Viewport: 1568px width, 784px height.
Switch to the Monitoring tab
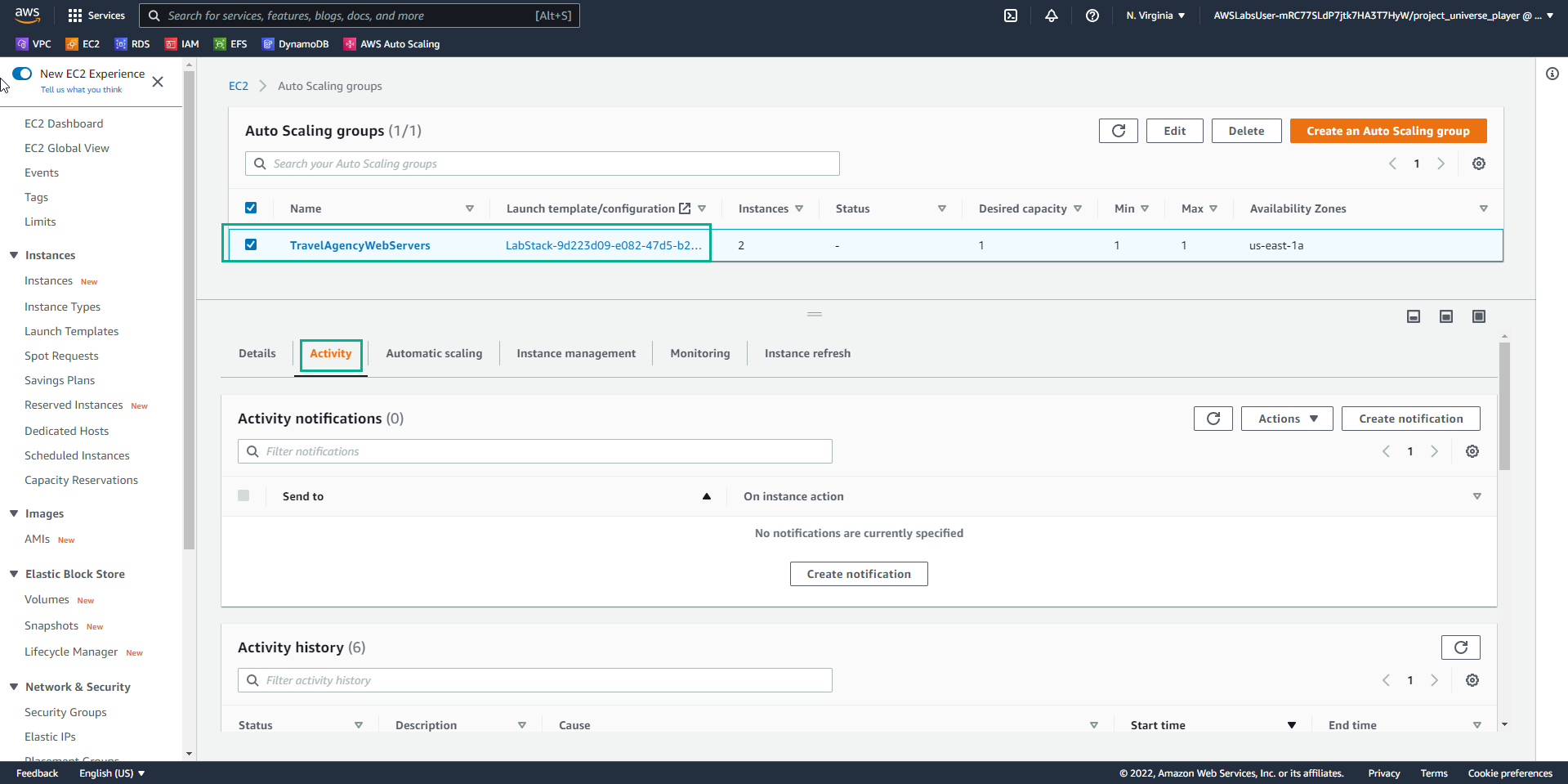(x=700, y=353)
